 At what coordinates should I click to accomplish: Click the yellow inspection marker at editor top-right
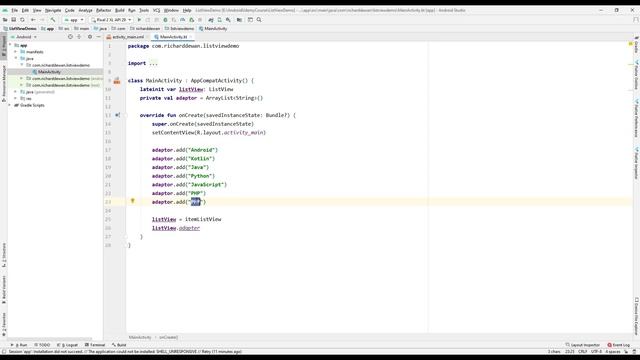click(631, 44)
